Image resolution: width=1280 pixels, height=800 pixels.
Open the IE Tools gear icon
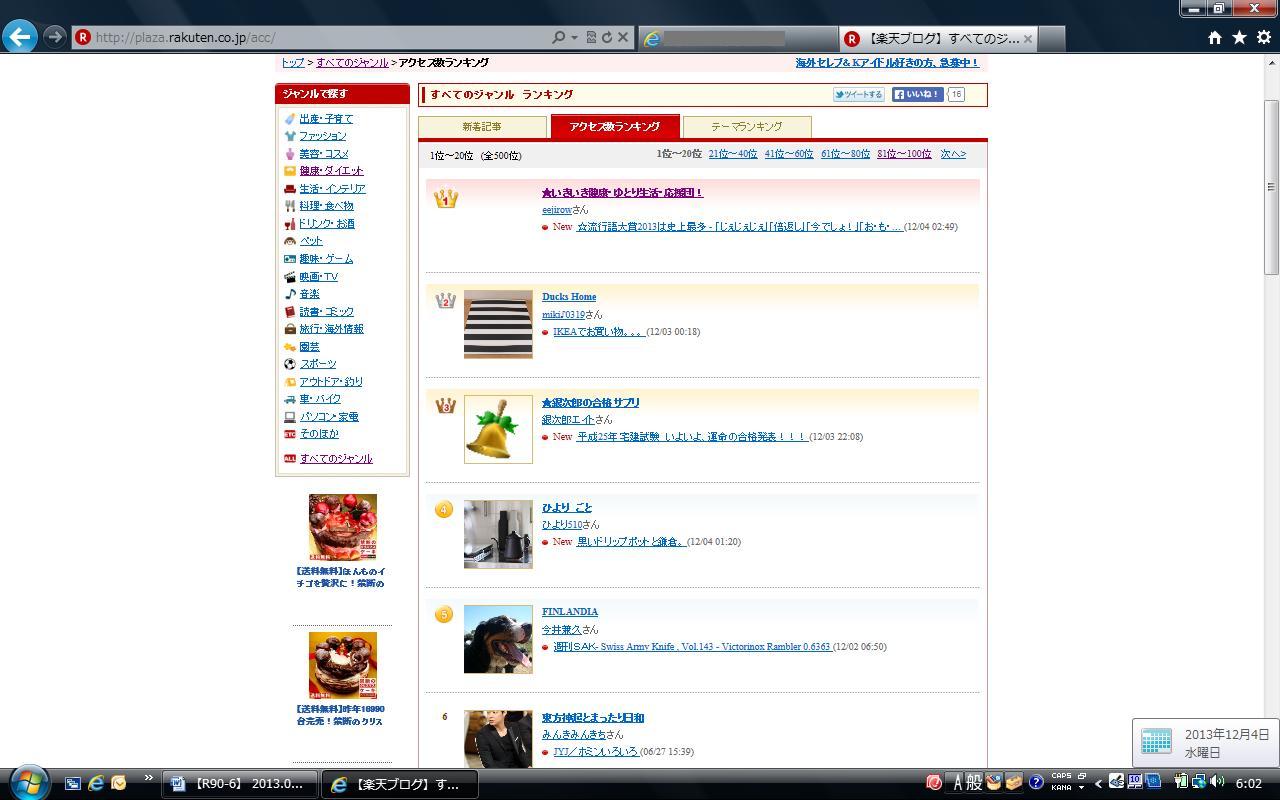1263,37
